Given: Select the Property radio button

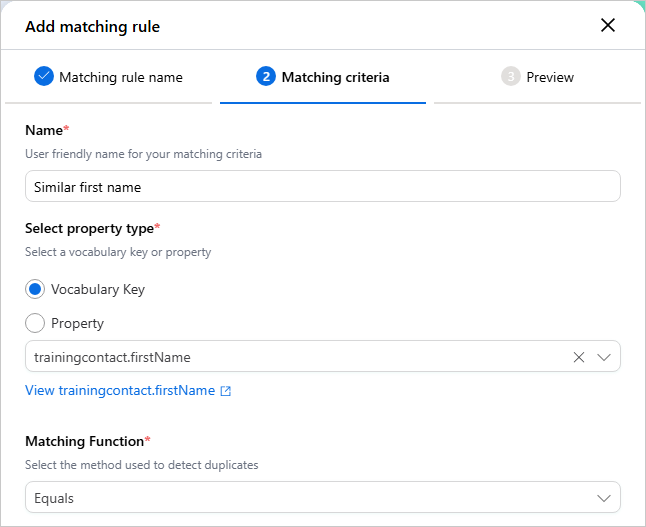Looking at the screenshot, I should tap(35, 323).
